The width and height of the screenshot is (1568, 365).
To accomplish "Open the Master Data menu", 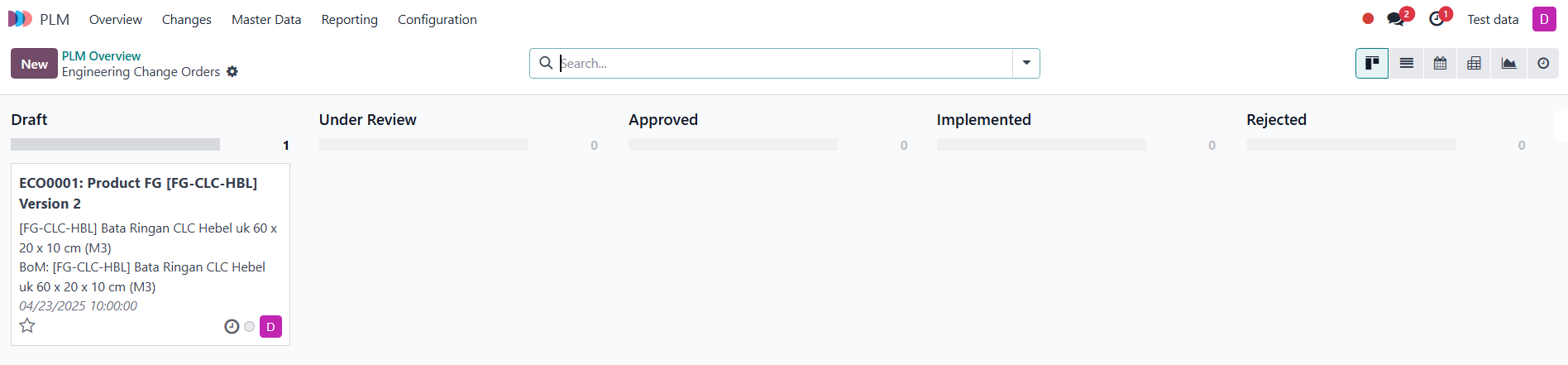I will tap(266, 19).
